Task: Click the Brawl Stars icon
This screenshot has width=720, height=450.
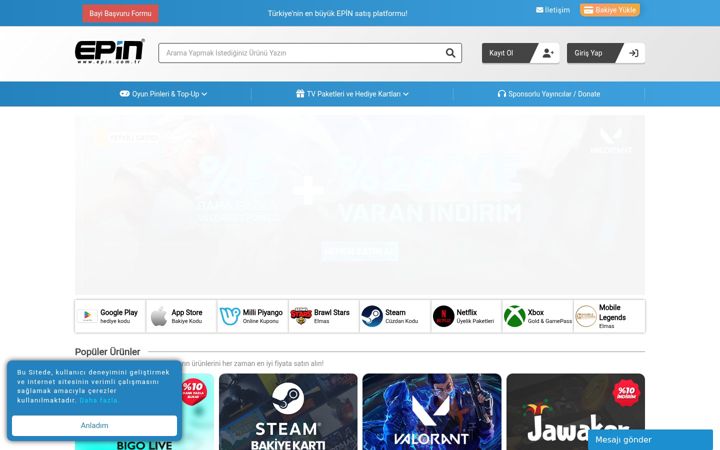Action: pyautogui.click(x=301, y=316)
